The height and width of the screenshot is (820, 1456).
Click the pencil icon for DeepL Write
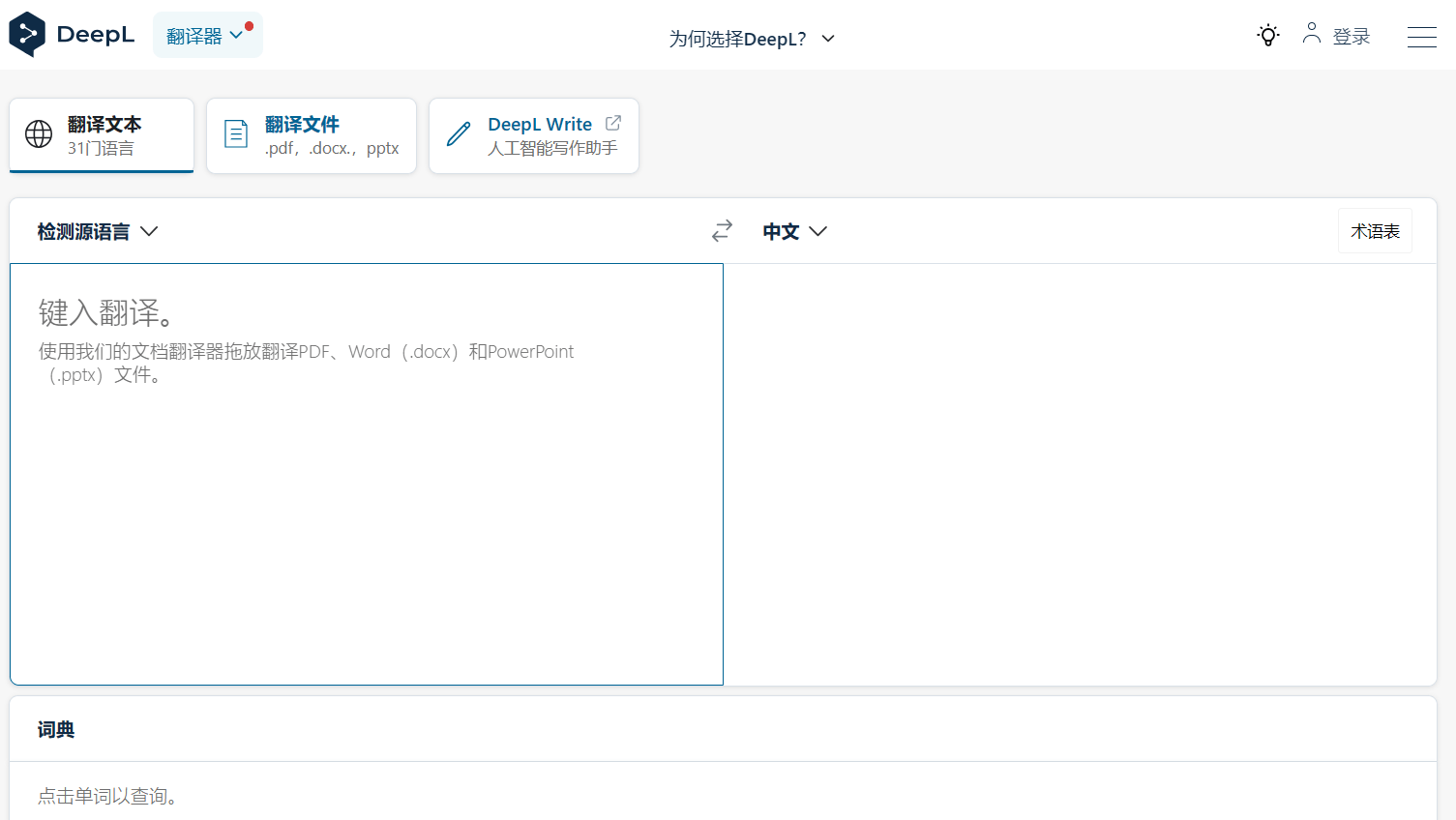point(459,133)
